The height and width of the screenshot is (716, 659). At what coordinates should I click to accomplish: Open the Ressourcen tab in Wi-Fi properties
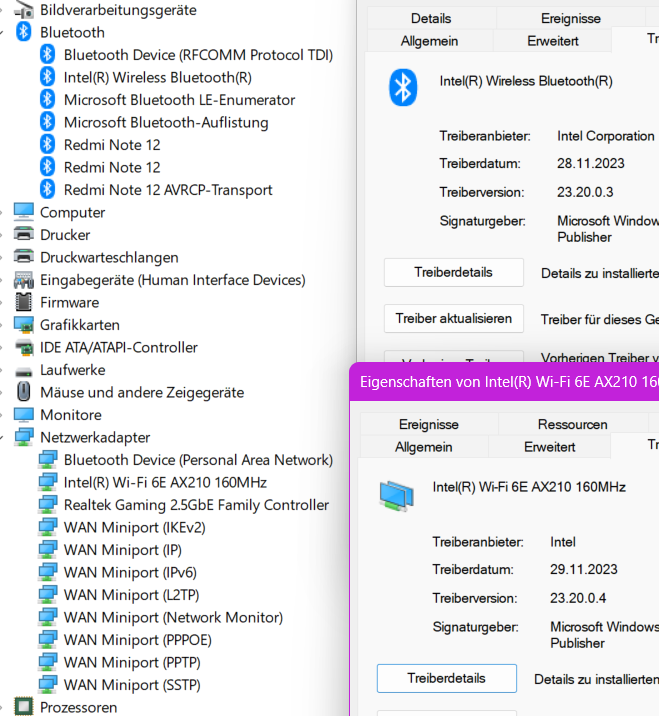pos(572,424)
